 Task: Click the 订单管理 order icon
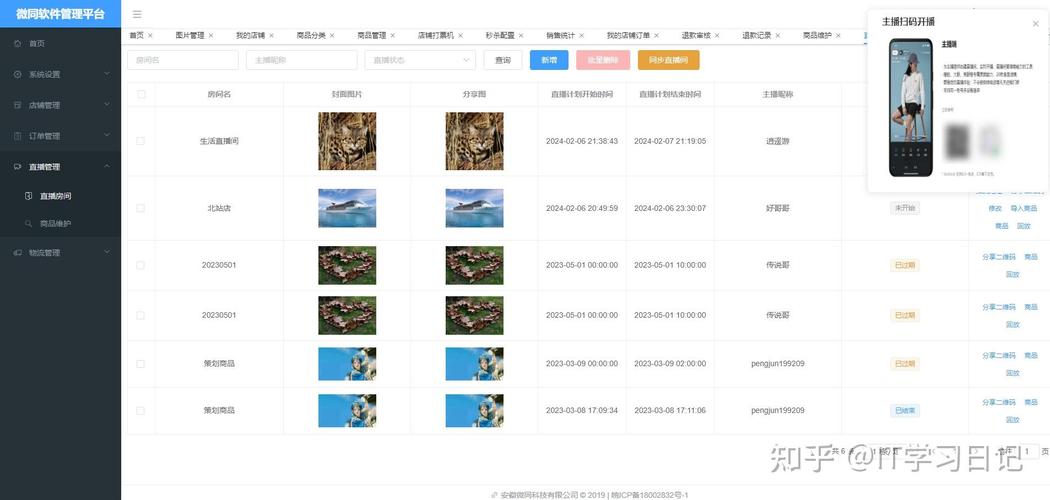(17, 136)
